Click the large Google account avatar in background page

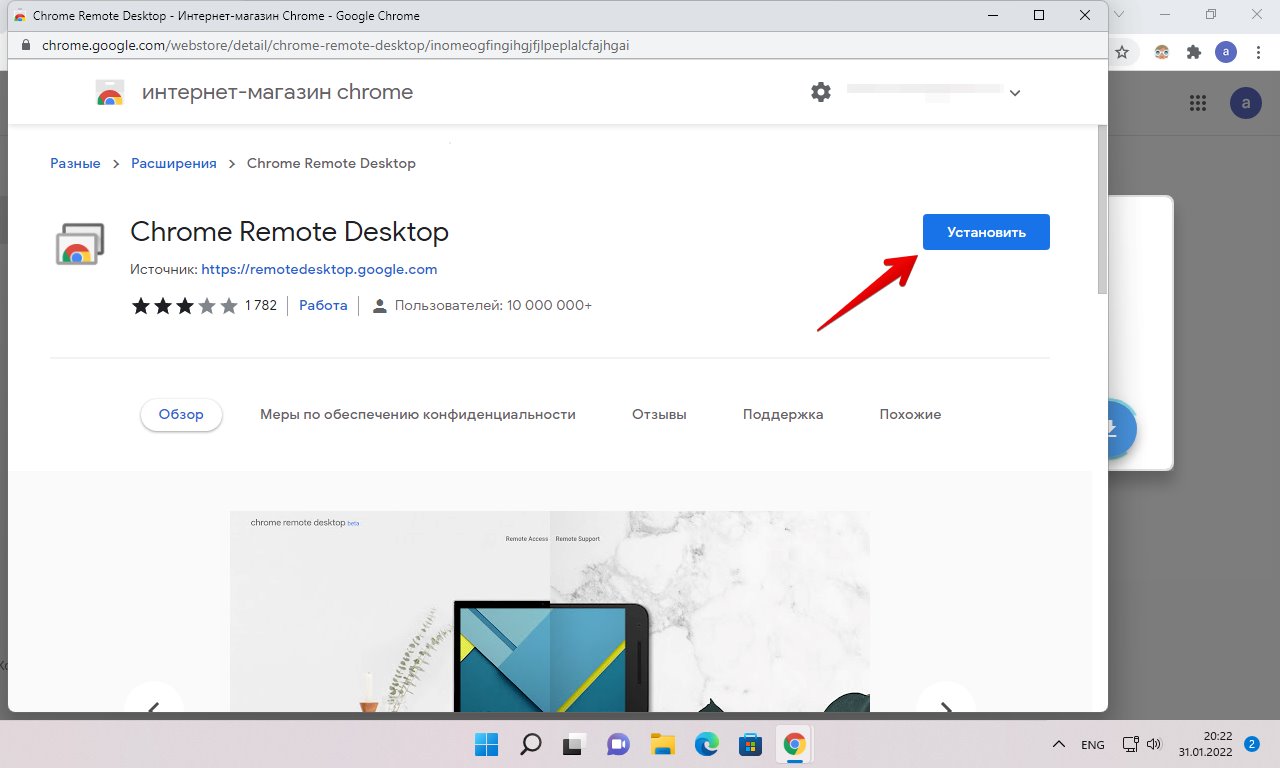(1246, 102)
